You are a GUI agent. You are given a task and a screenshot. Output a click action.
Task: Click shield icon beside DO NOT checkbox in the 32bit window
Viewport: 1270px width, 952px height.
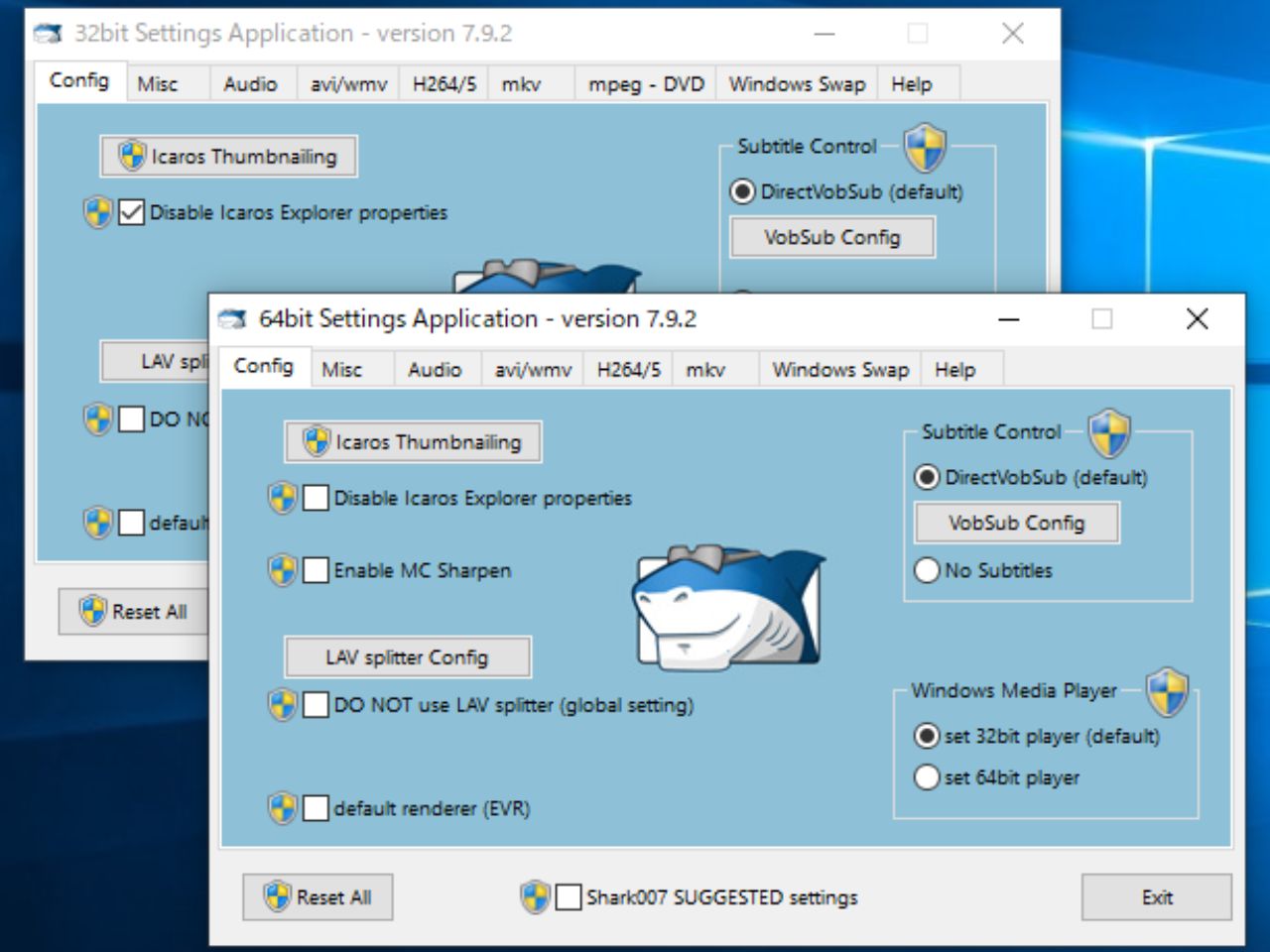pyautogui.click(x=98, y=419)
